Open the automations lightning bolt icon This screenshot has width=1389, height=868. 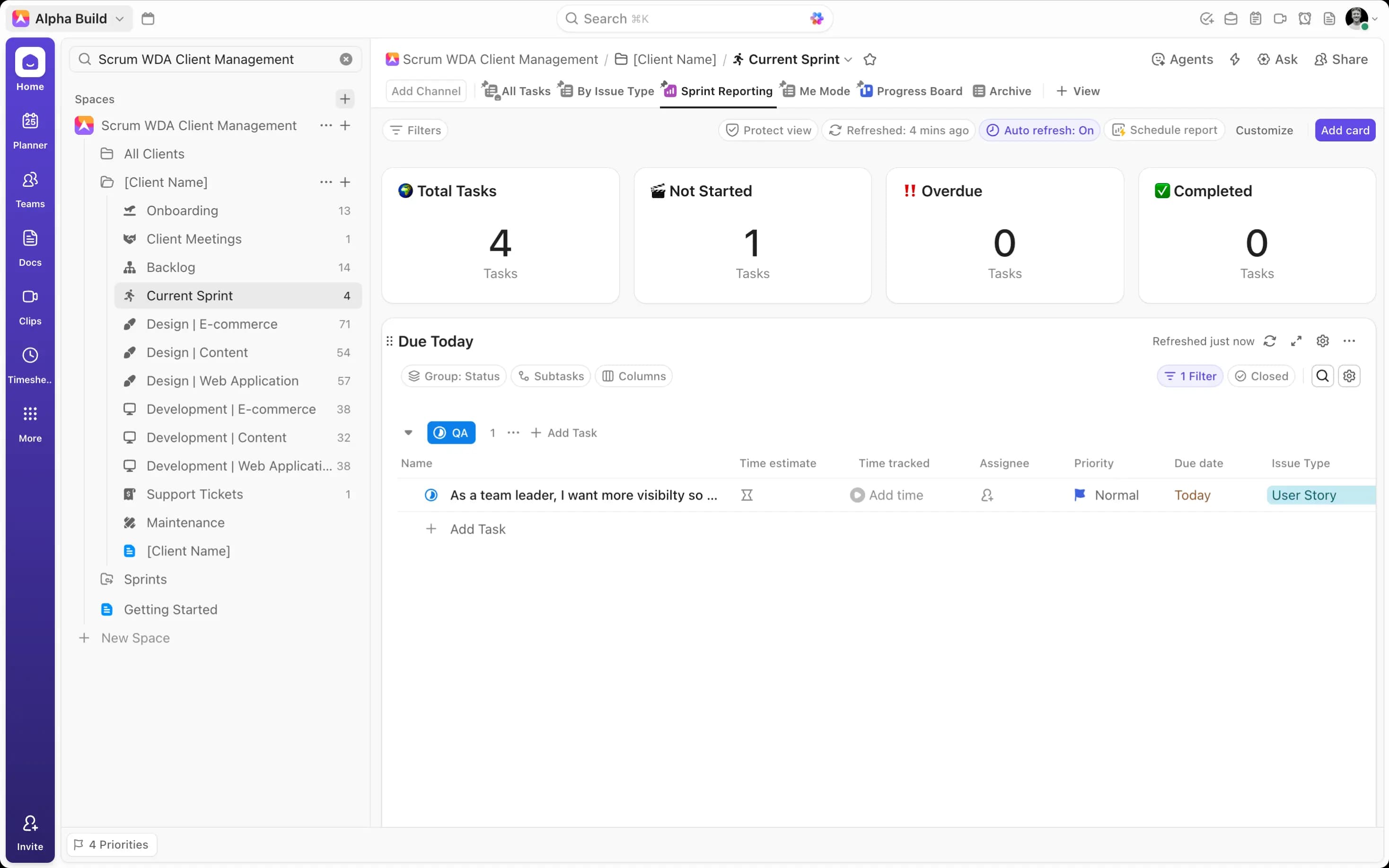coord(1235,59)
